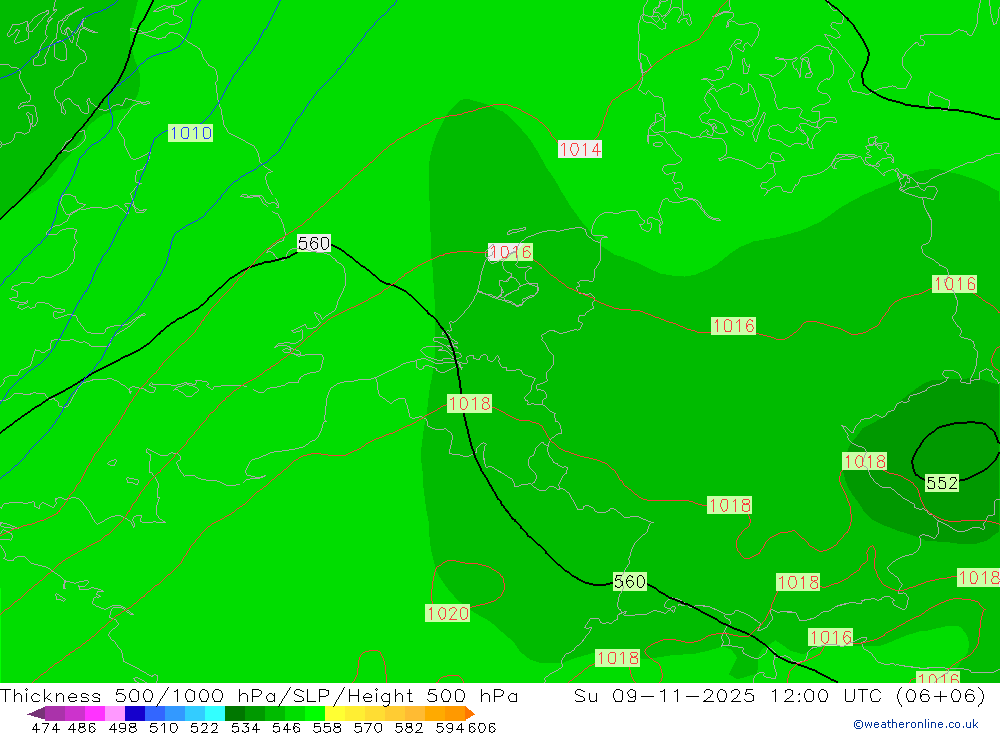Pick the cyan swatch in the legend

click(215, 713)
